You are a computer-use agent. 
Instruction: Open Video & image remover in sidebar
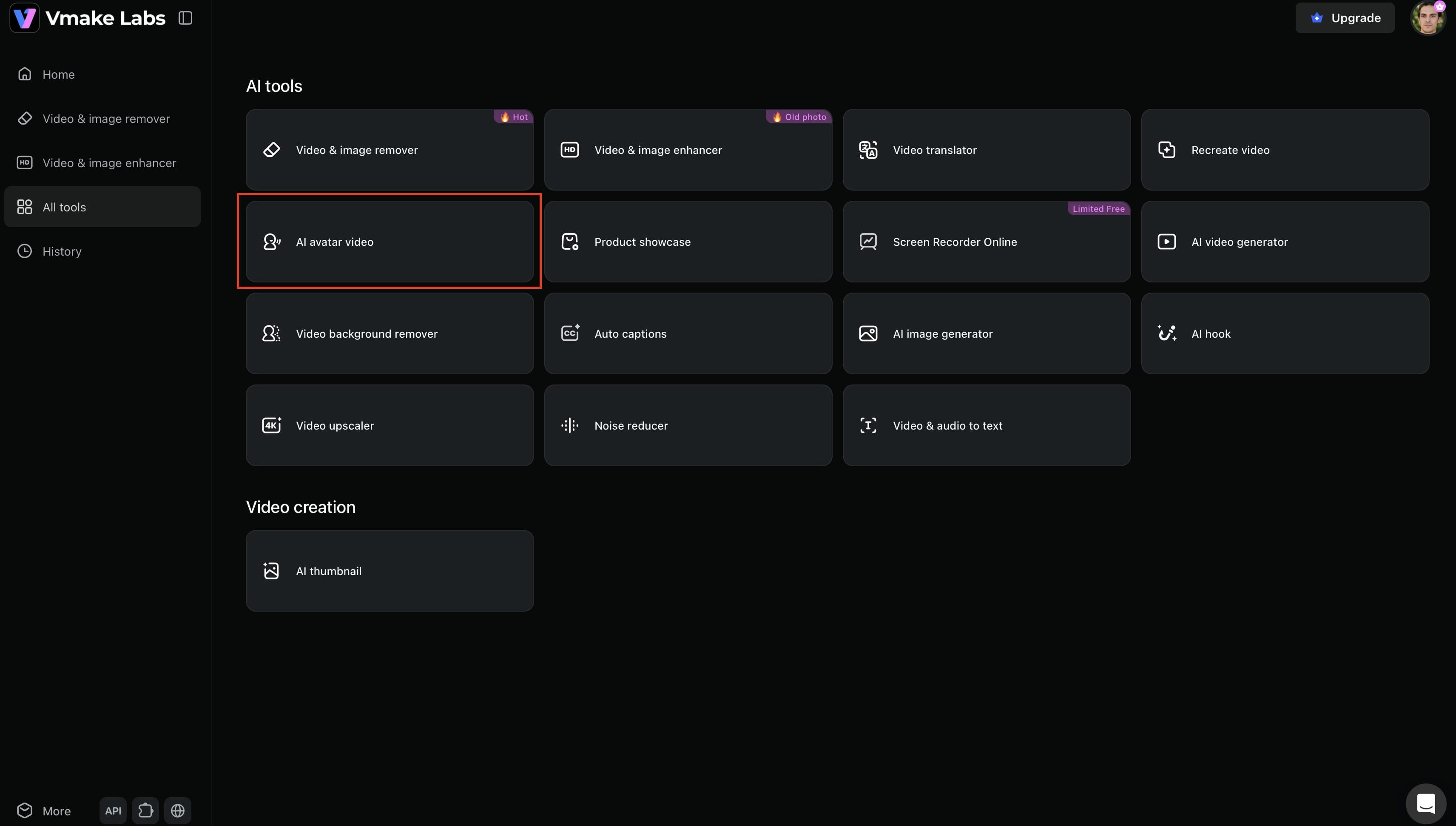[102, 119]
